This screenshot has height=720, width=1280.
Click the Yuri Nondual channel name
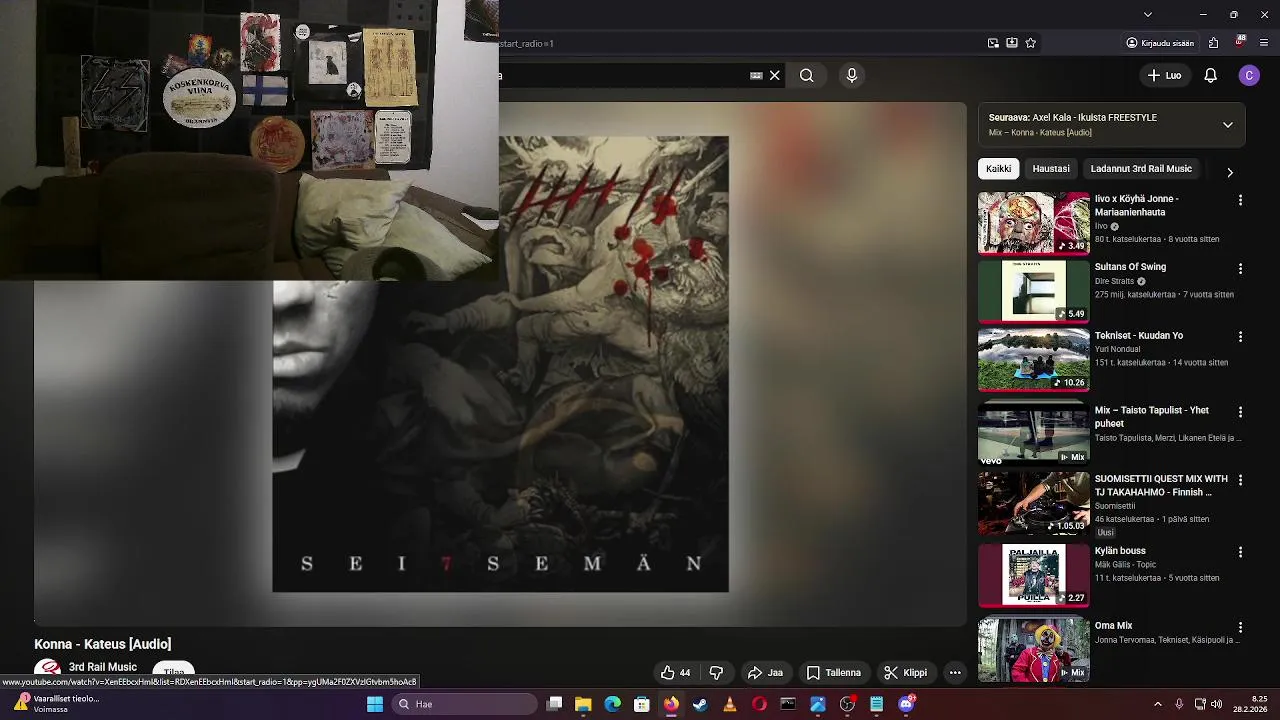pyautogui.click(x=1117, y=349)
